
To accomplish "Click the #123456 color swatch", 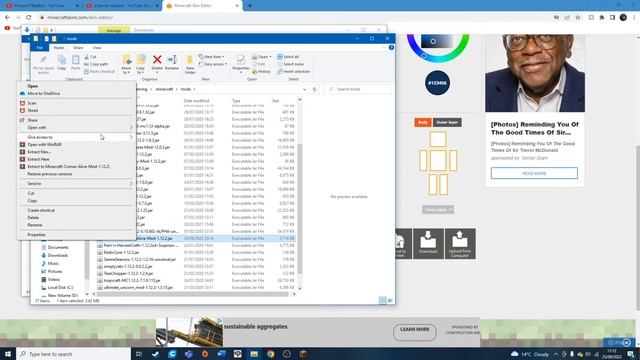I will click(437, 83).
